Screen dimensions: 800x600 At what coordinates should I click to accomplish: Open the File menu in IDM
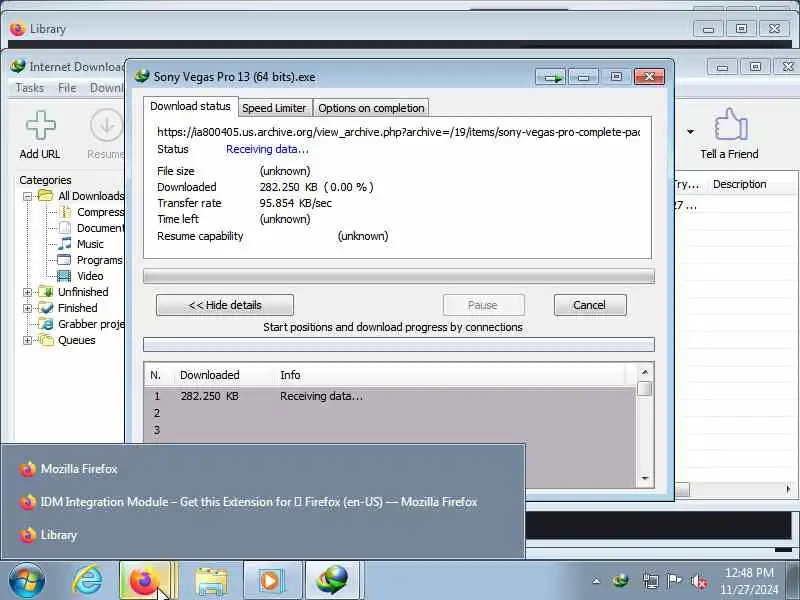pyautogui.click(x=67, y=88)
